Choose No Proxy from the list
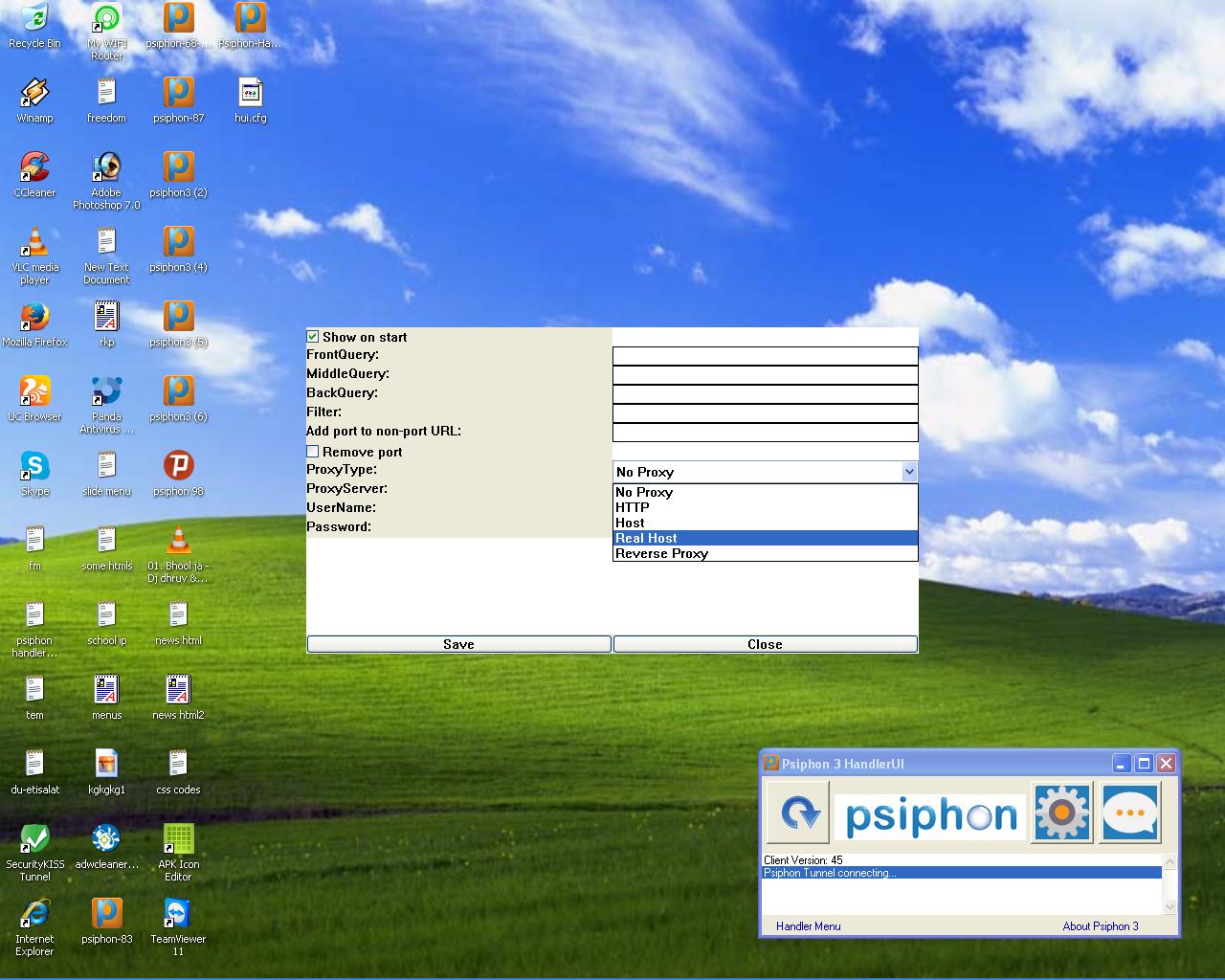Viewport: 1225px width, 980px height. [x=765, y=492]
